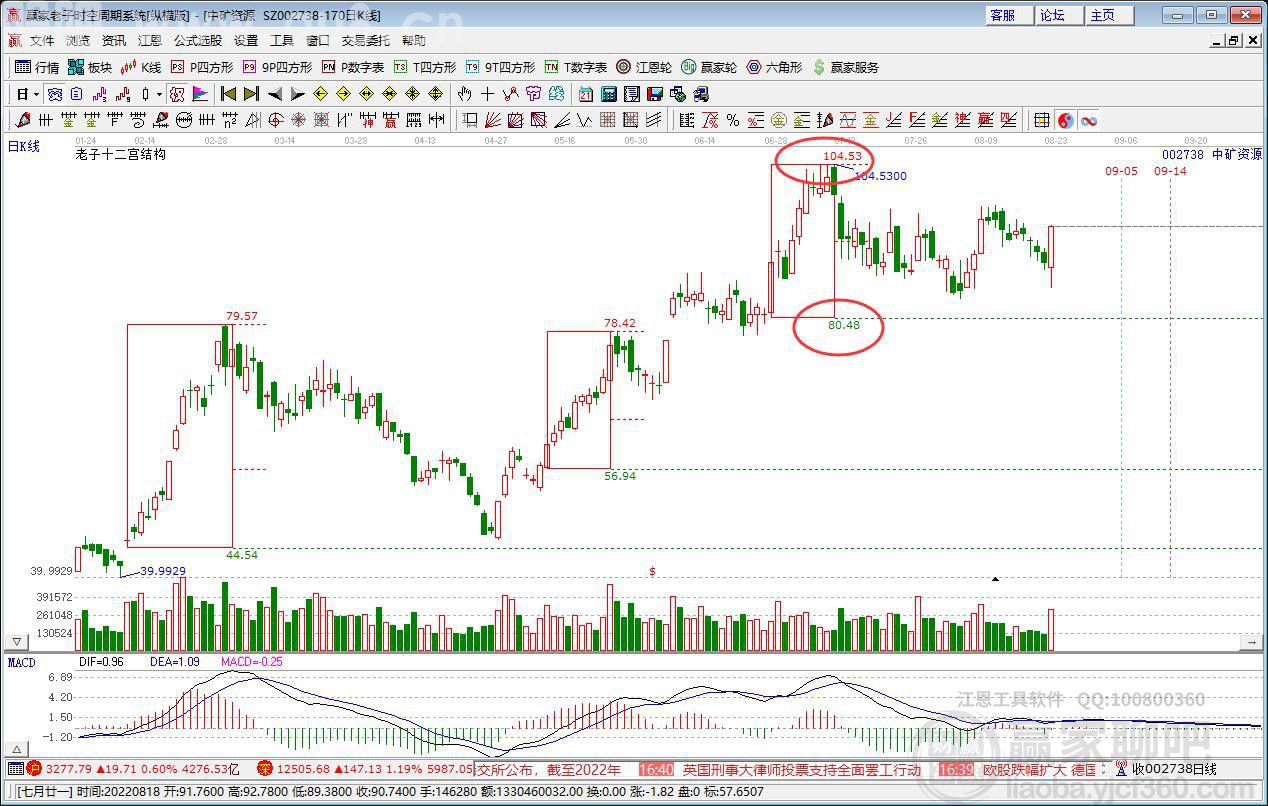Expand the 日 period dropdown arrow
Screen dimensions: 1268x806
tap(36, 94)
